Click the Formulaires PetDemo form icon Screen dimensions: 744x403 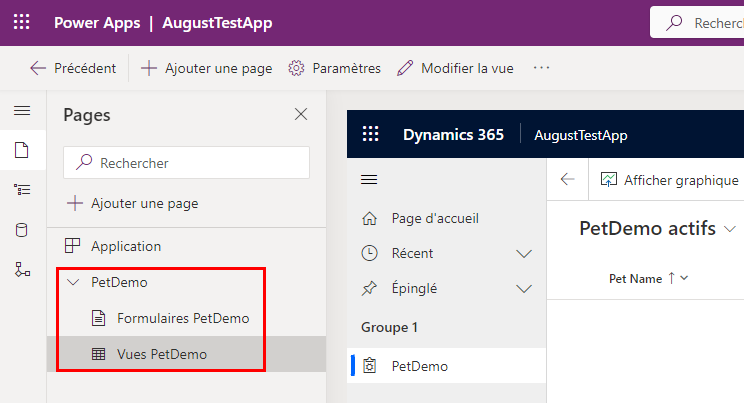[98, 318]
